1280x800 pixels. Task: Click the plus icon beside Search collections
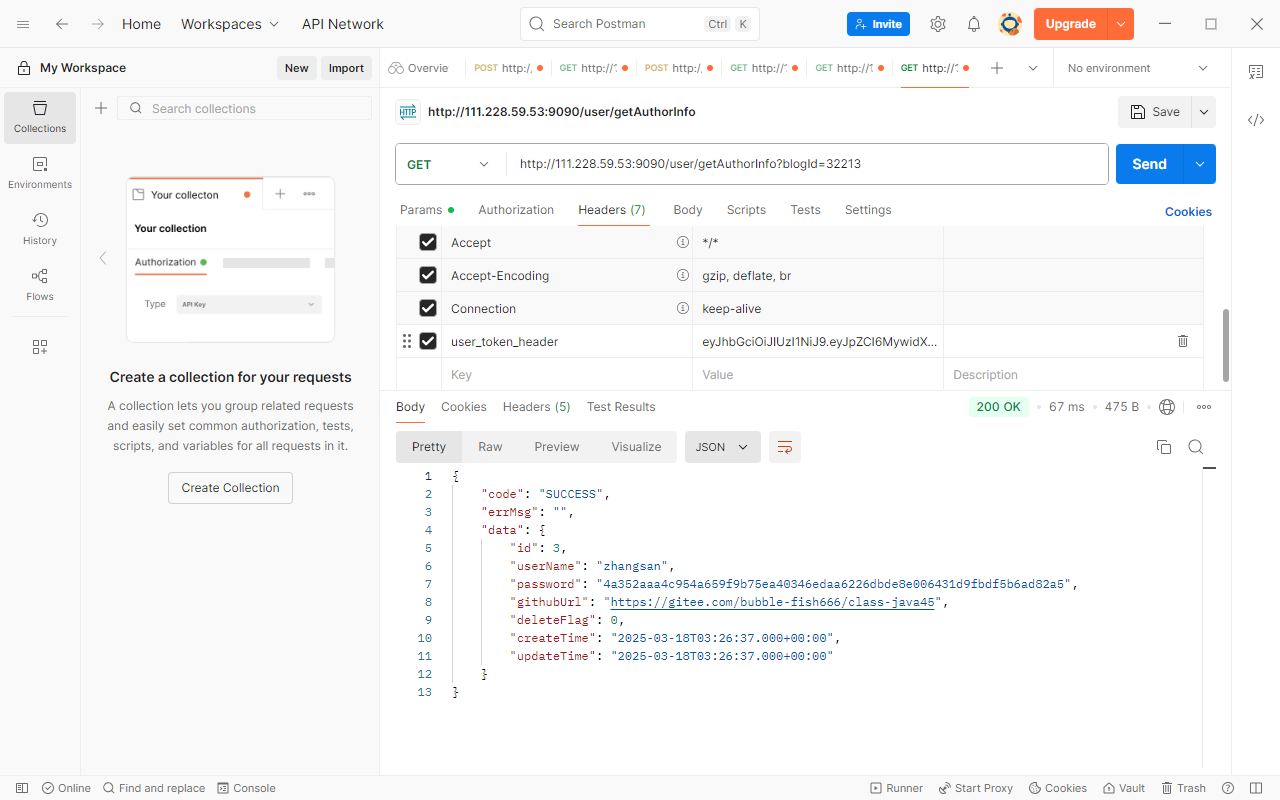click(101, 108)
